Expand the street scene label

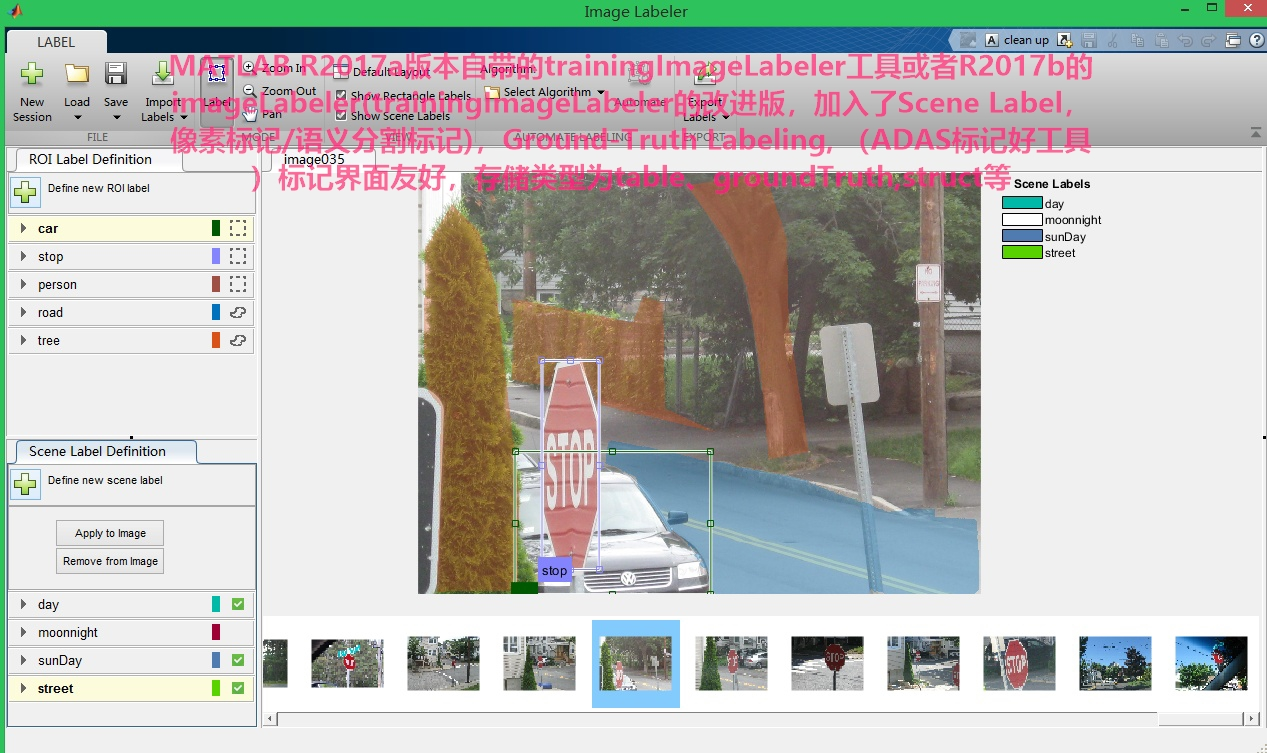point(23,688)
